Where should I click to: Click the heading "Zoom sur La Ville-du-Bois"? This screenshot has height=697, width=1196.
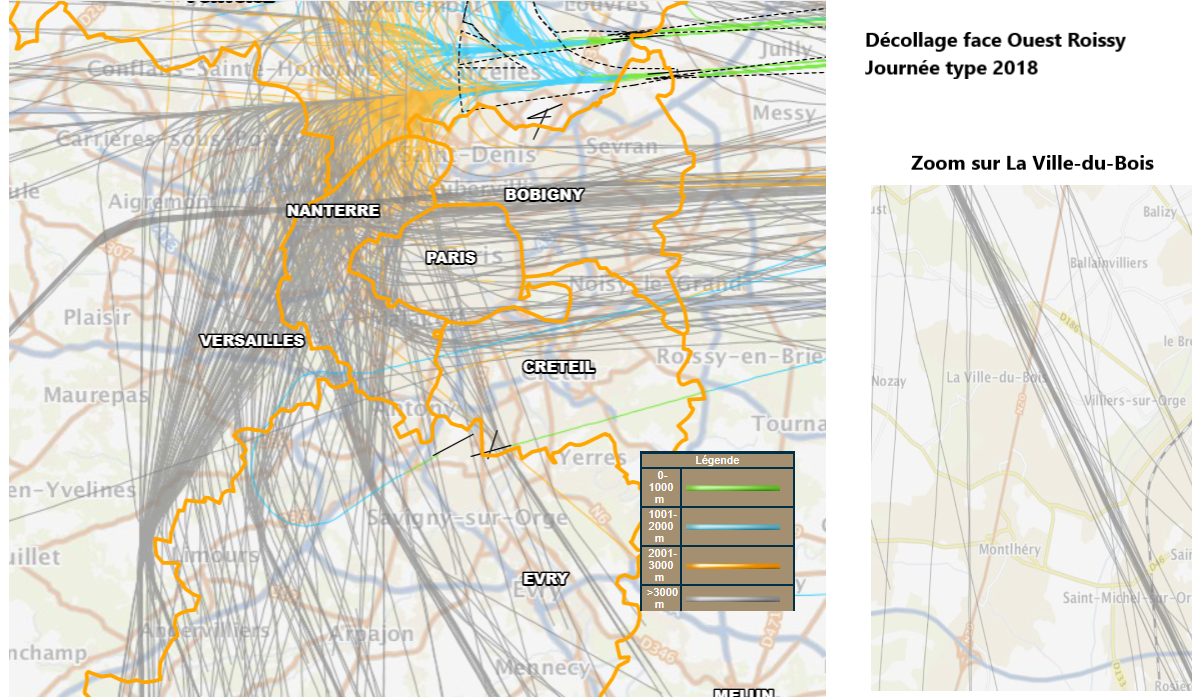pyautogui.click(x=1032, y=163)
